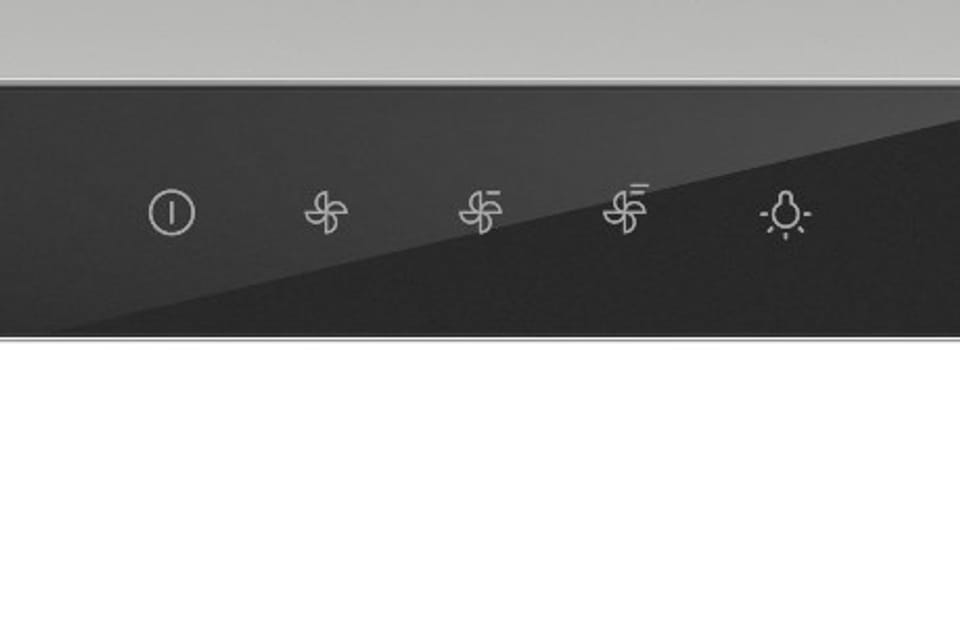Click the round standby symbol
This screenshot has width=960, height=627.
click(172, 212)
